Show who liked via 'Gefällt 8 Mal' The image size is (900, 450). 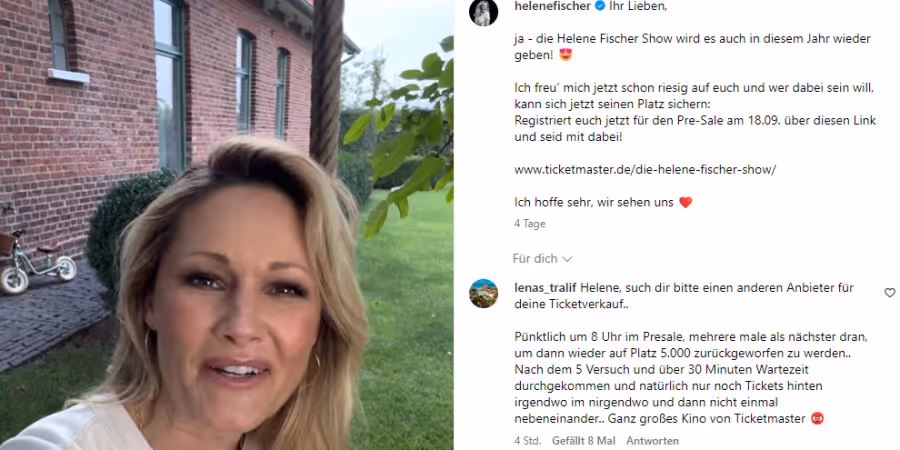click(x=583, y=441)
